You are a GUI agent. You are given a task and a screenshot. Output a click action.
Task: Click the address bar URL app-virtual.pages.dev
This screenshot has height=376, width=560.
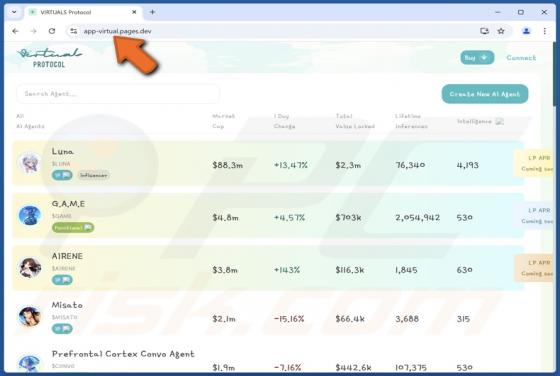click(118, 31)
